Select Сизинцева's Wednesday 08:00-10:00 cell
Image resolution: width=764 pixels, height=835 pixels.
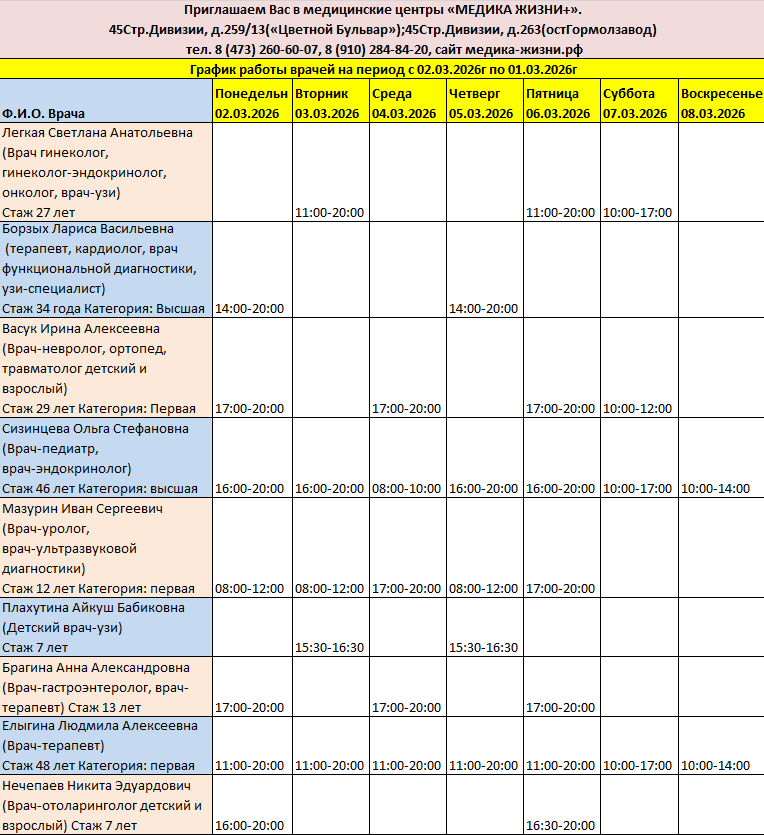pos(407,489)
